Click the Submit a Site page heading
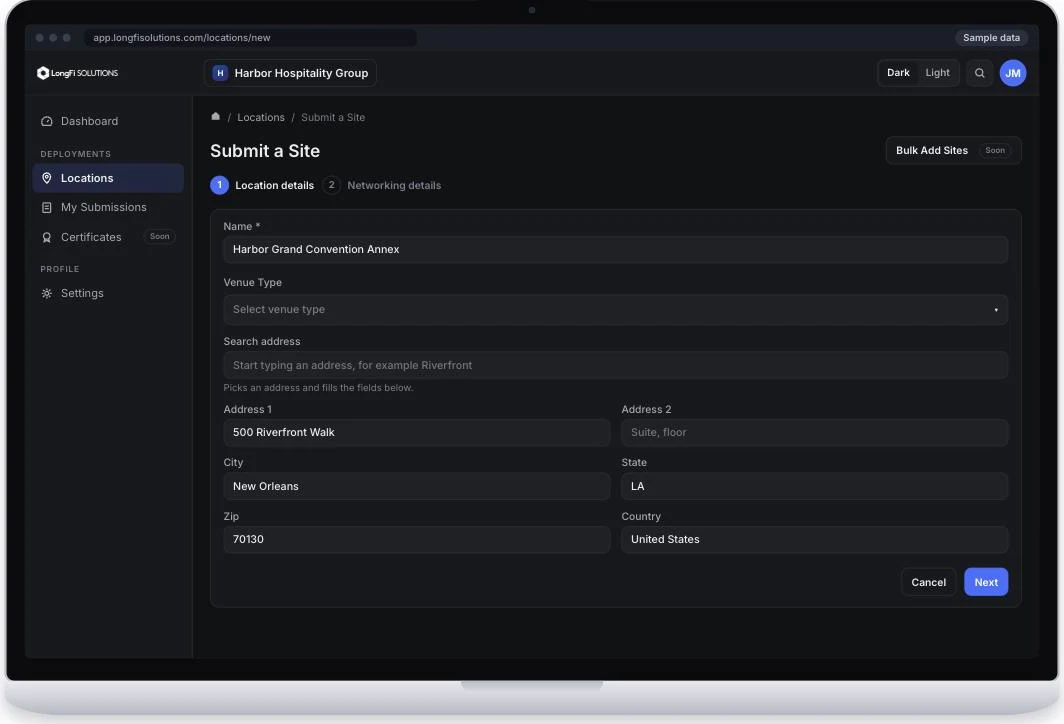Image resolution: width=1064 pixels, height=724 pixels. click(x=265, y=151)
